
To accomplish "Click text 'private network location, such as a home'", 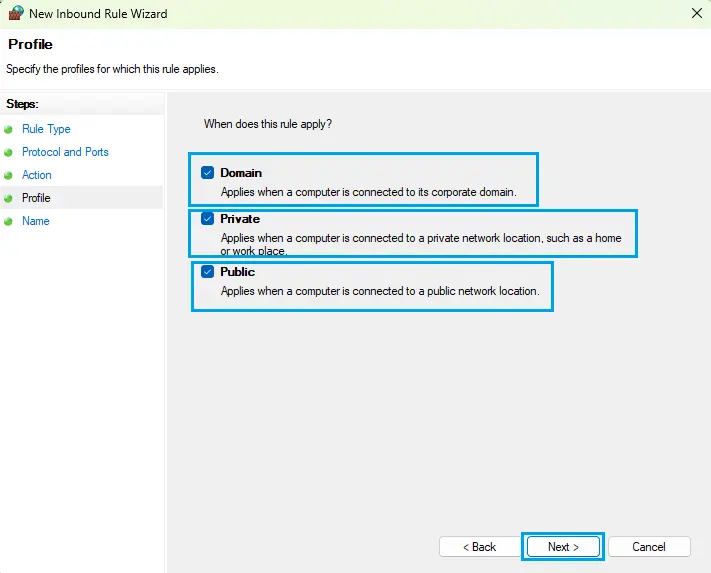I will (x=524, y=238).
